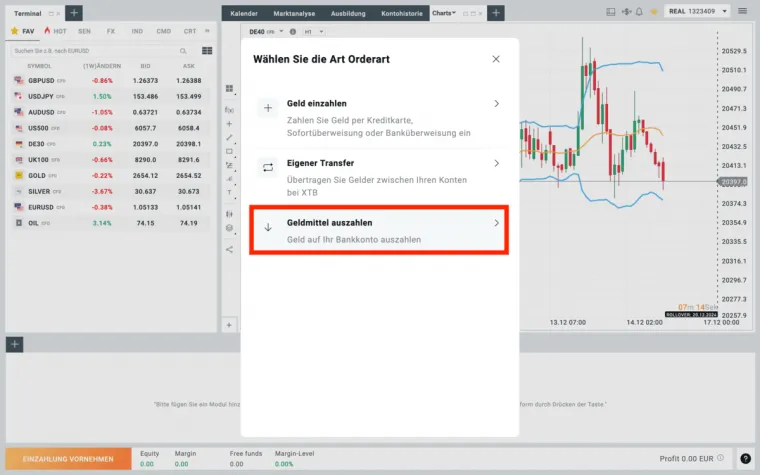The width and height of the screenshot is (760, 475).
Task: Add a new panel tab next to Terminal
Action: (x=75, y=13)
